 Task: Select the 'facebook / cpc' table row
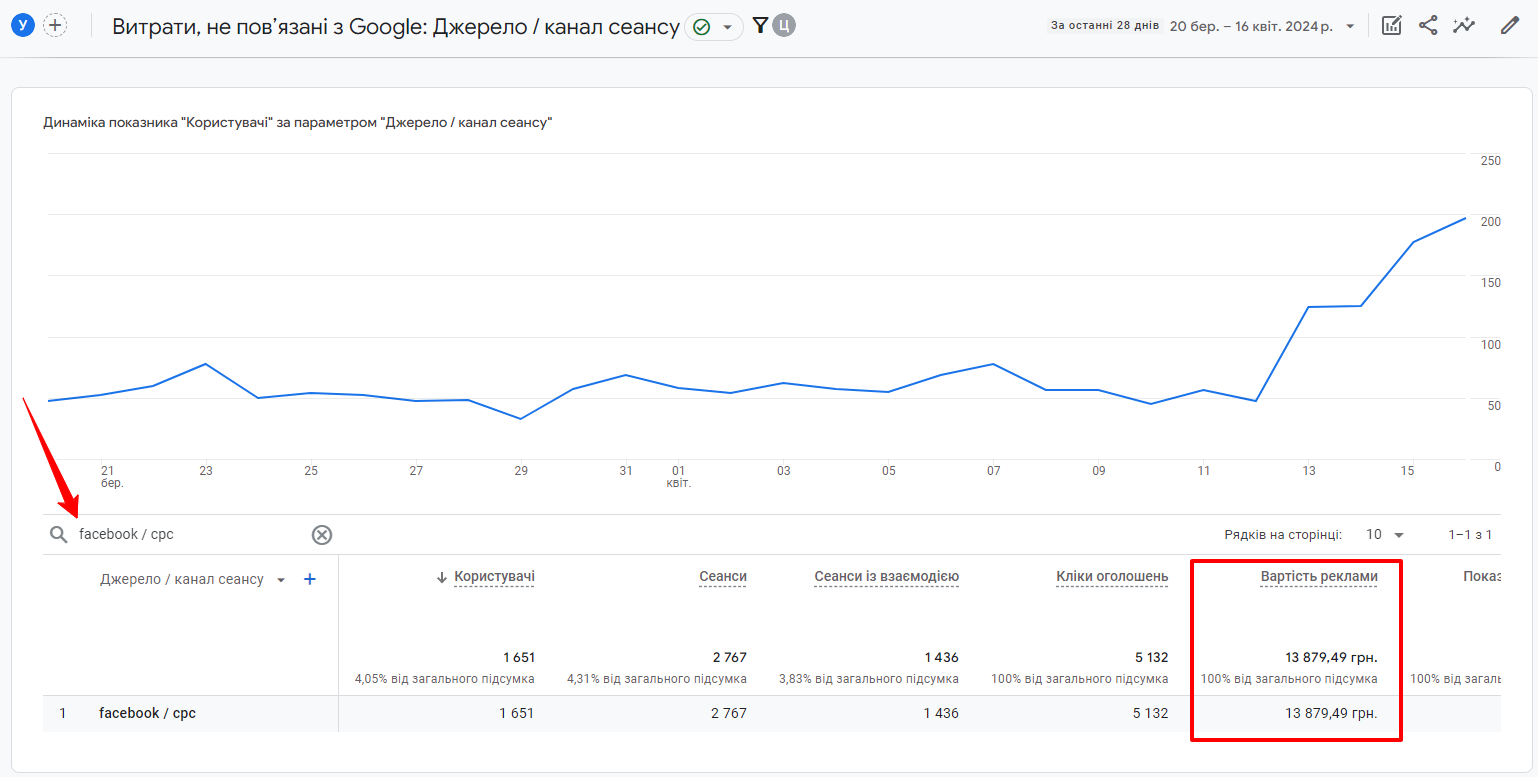pyautogui.click(x=771, y=714)
